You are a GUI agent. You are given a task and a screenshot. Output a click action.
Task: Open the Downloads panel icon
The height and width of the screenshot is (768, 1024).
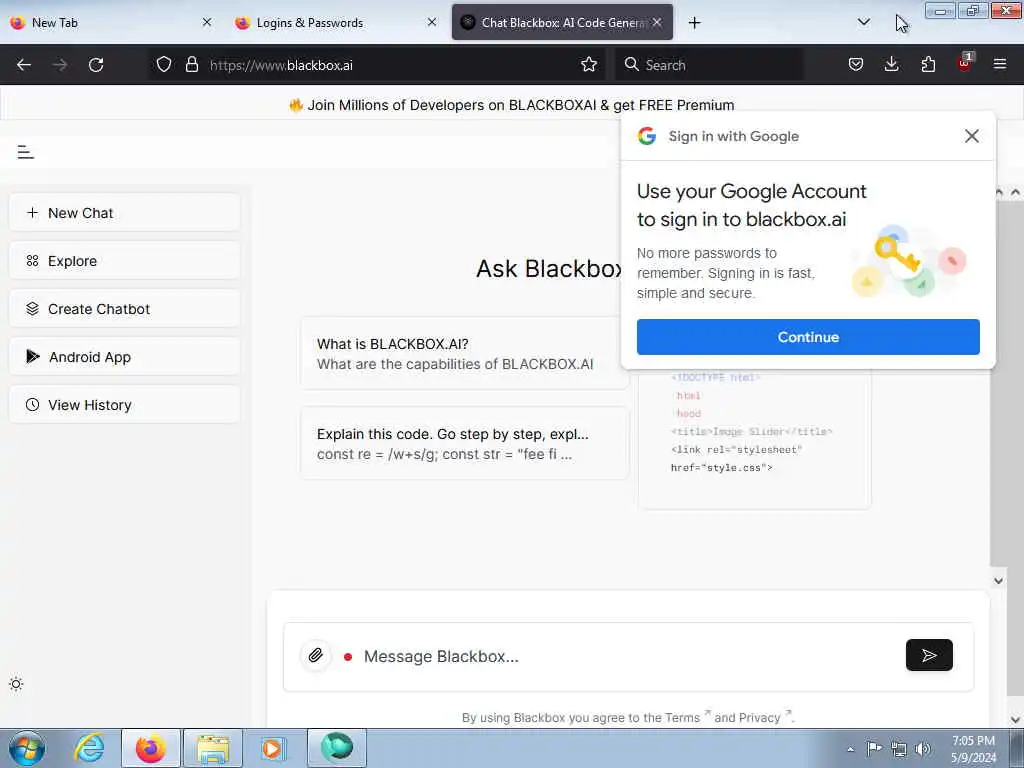pos(891,65)
